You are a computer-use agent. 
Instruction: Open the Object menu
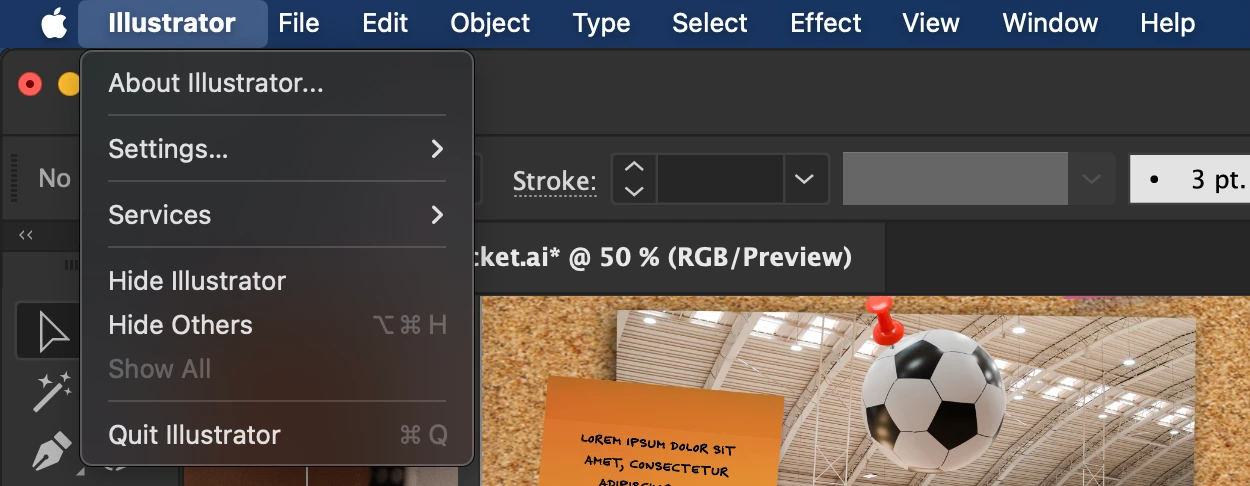click(490, 23)
